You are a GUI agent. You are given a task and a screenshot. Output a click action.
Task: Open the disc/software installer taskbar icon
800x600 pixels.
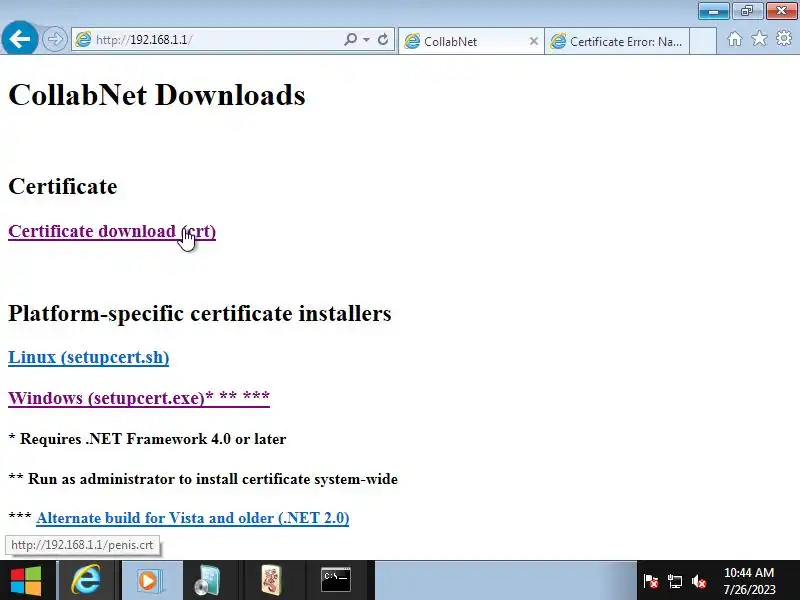pyautogui.click(x=208, y=580)
